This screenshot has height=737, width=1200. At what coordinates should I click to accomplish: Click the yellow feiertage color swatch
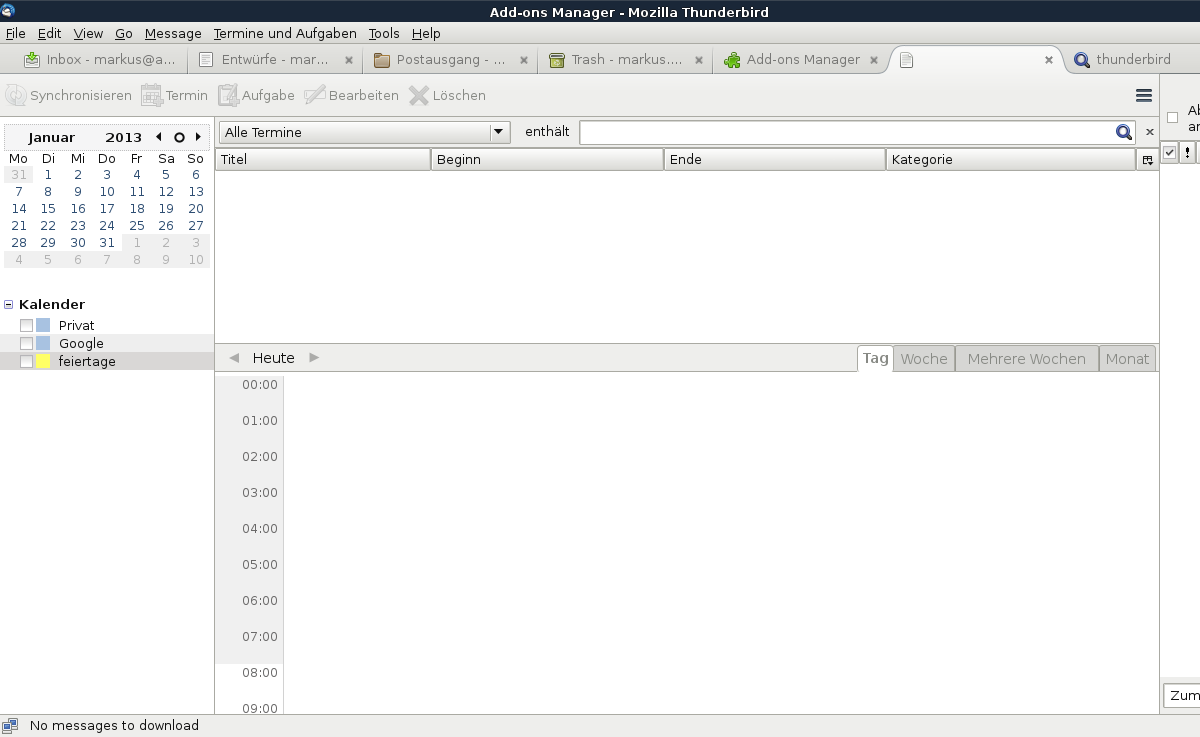(43, 361)
